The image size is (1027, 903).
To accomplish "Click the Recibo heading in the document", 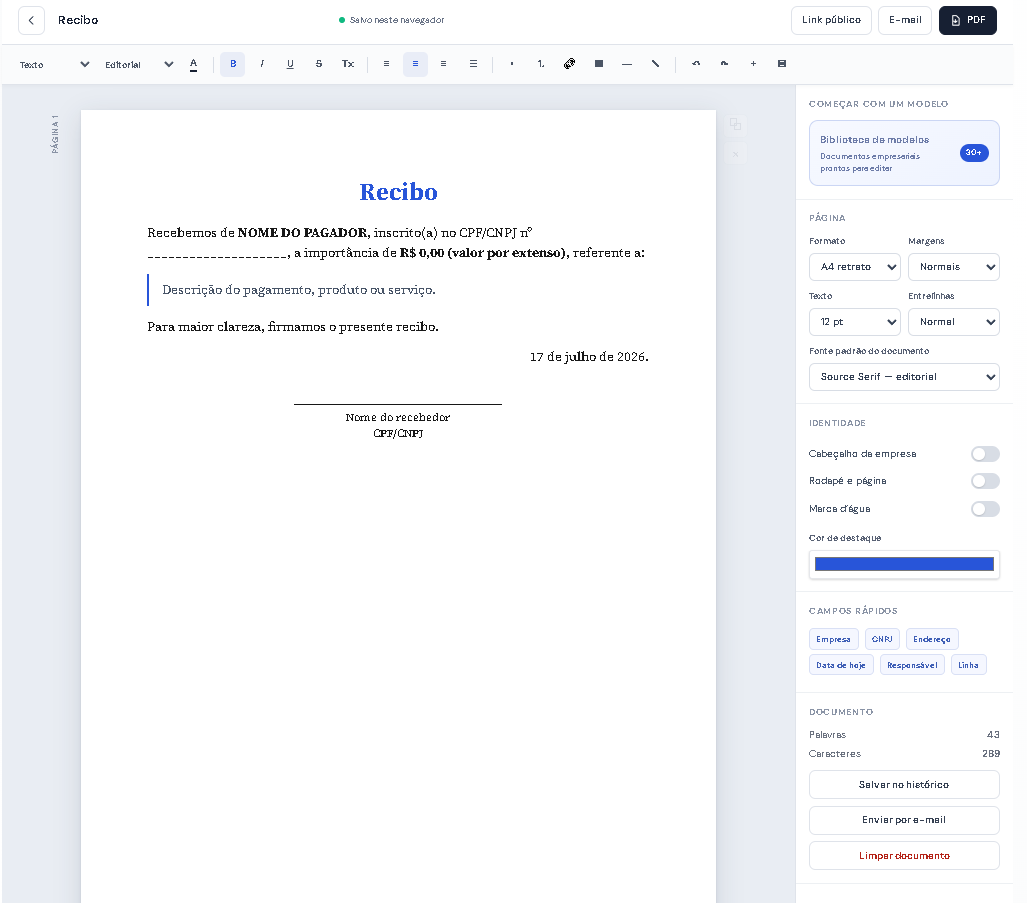I will (x=398, y=192).
